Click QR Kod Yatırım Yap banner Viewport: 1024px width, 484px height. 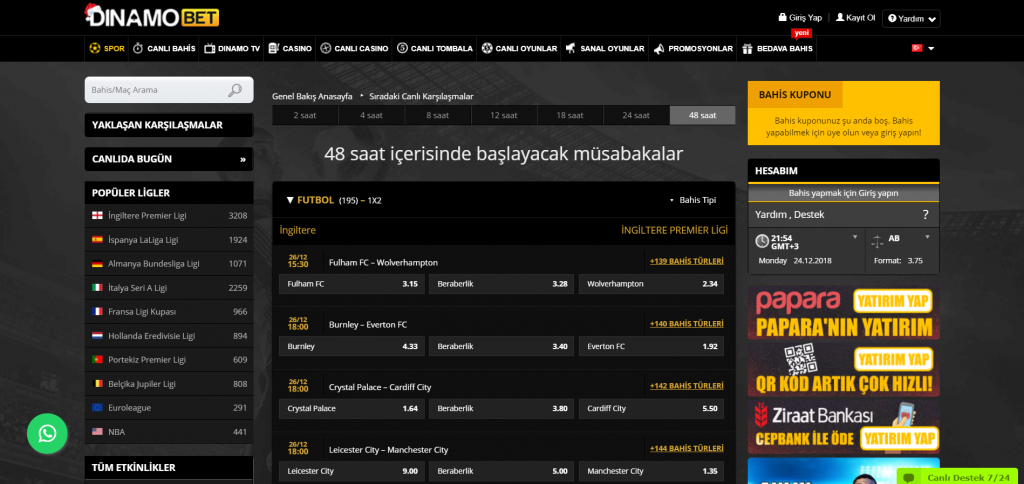844,370
